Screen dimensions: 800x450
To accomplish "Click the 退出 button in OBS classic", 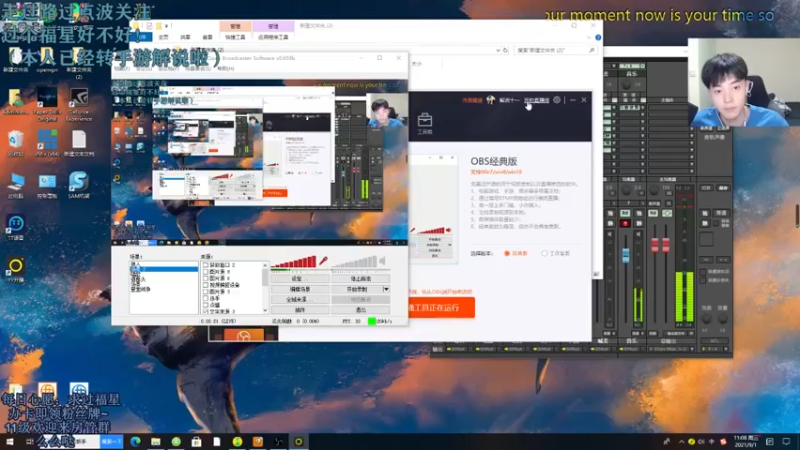I will tap(361, 310).
